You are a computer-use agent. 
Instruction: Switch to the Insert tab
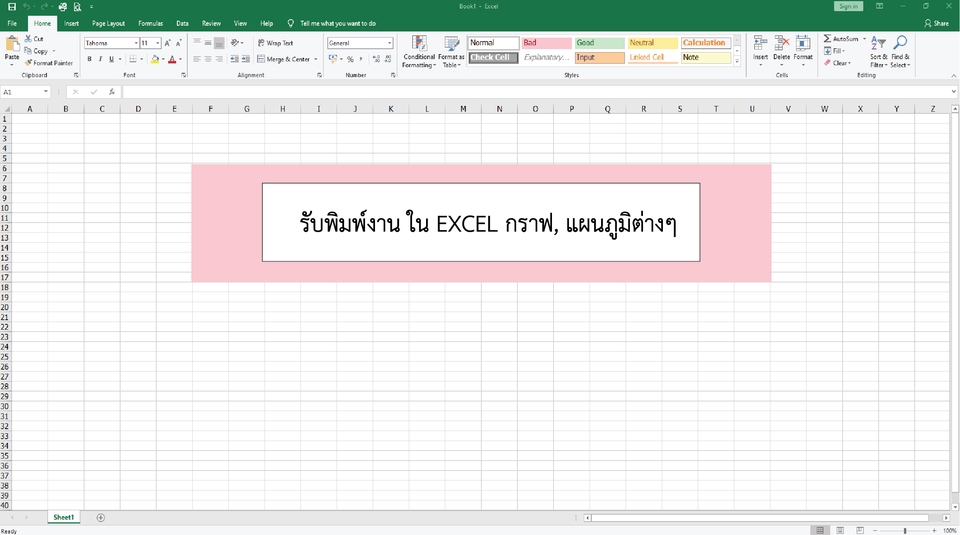[x=72, y=23]
